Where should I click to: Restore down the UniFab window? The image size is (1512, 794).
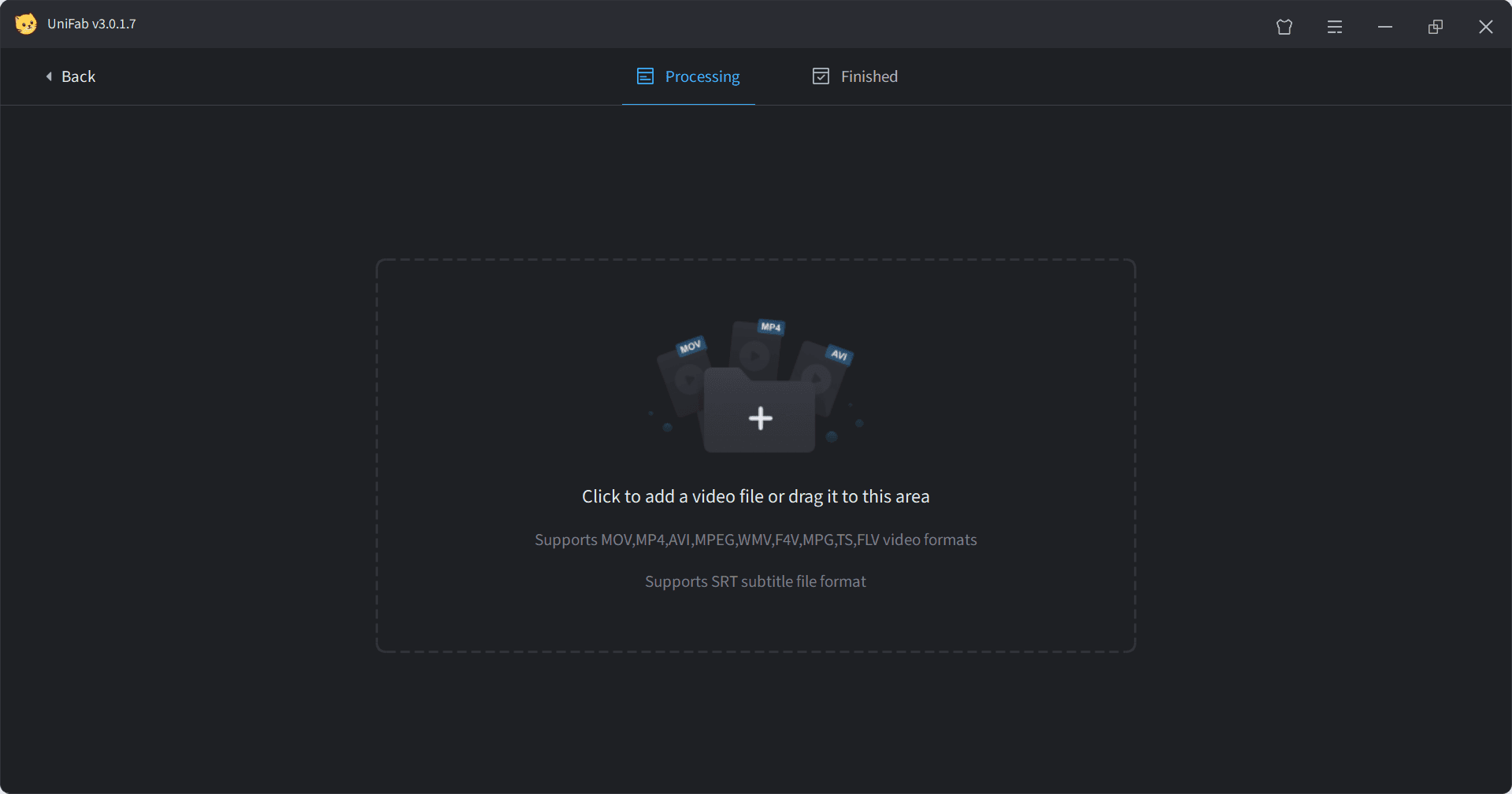[1436, 27]
